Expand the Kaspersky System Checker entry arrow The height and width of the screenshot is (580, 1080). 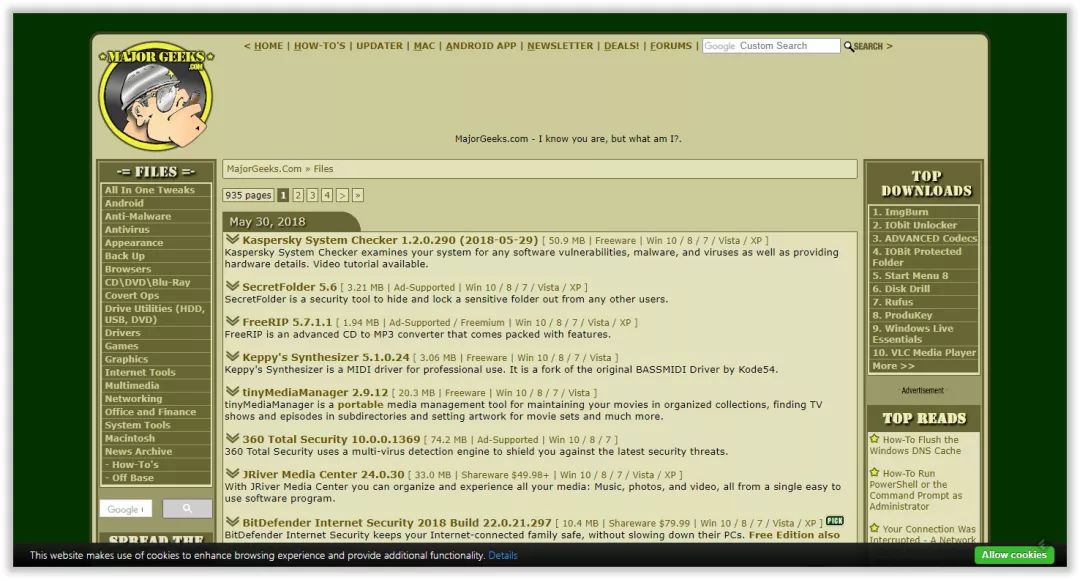232,239
